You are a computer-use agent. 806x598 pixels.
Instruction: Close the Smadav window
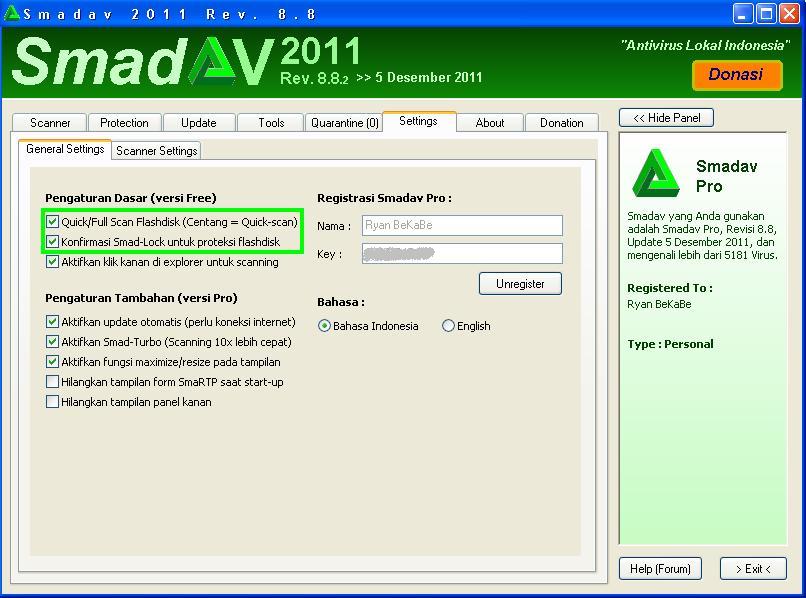[x=789, y=14]
